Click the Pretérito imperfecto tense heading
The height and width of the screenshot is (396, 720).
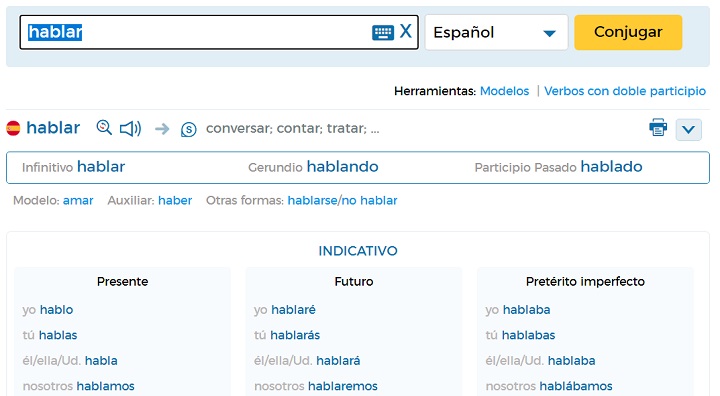pos(585,281)
